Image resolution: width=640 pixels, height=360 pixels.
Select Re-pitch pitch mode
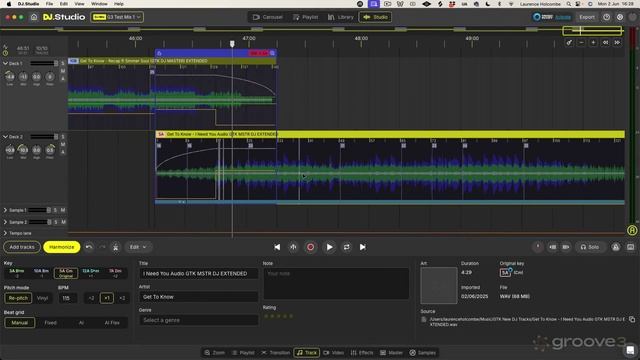[18, 298]
